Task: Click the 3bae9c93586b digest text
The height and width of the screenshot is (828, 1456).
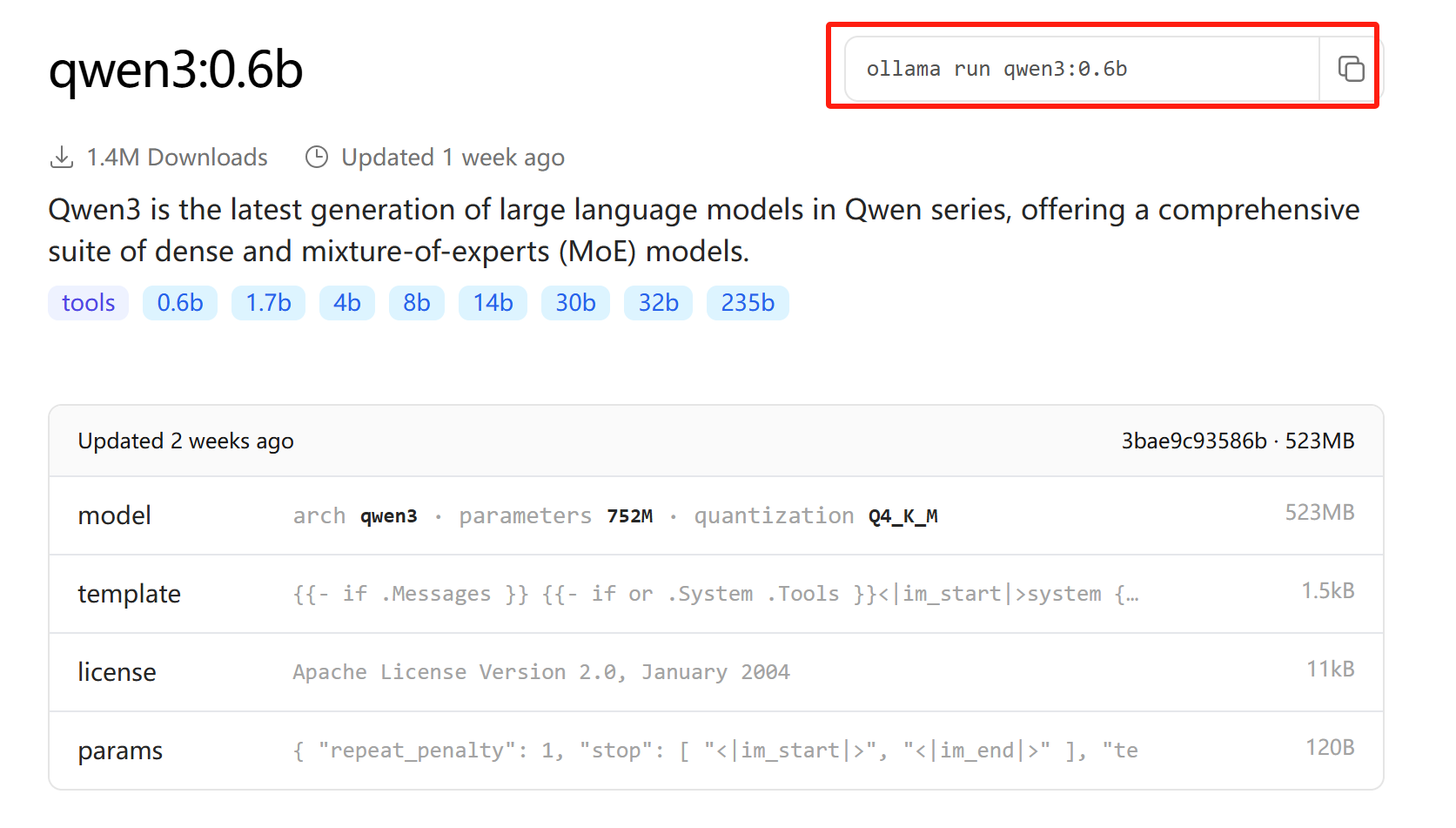Action: click(1193, 441)
